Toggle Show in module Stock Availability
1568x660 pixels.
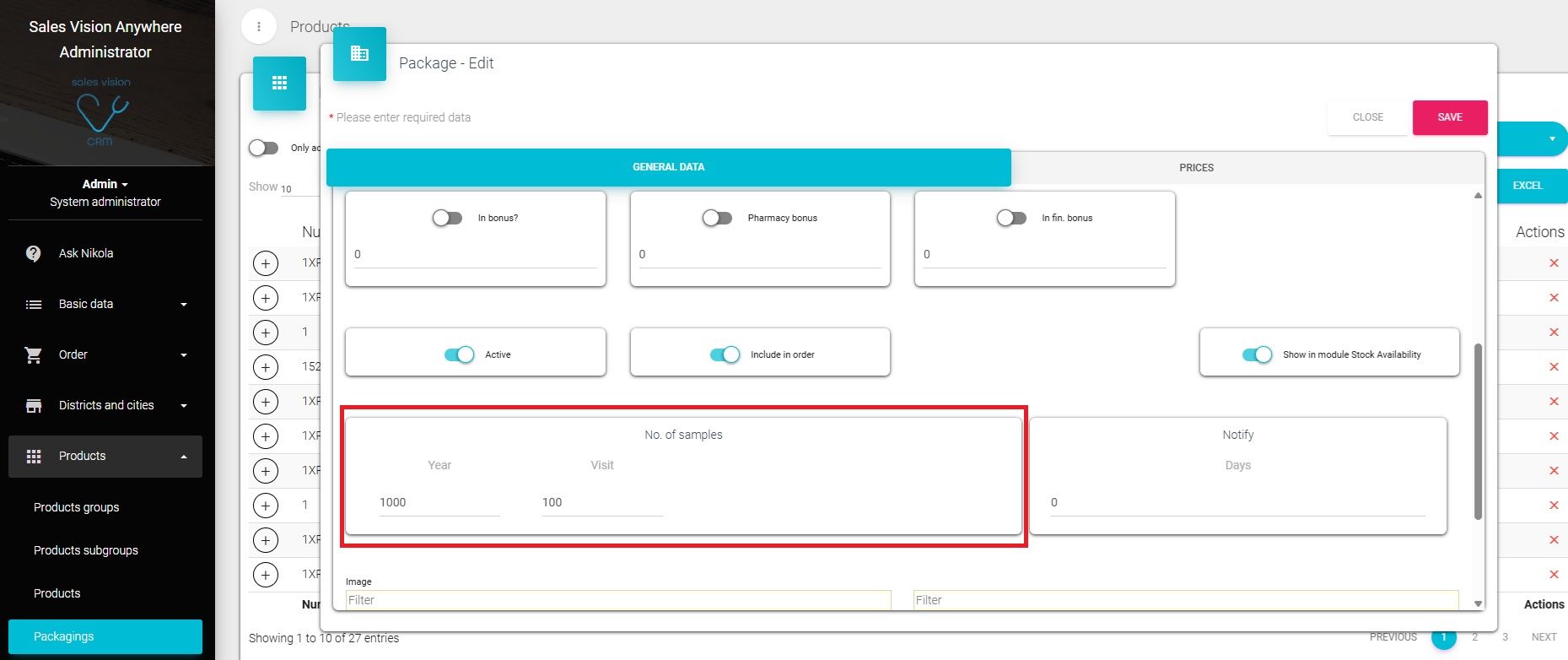tap(1258, 354)
